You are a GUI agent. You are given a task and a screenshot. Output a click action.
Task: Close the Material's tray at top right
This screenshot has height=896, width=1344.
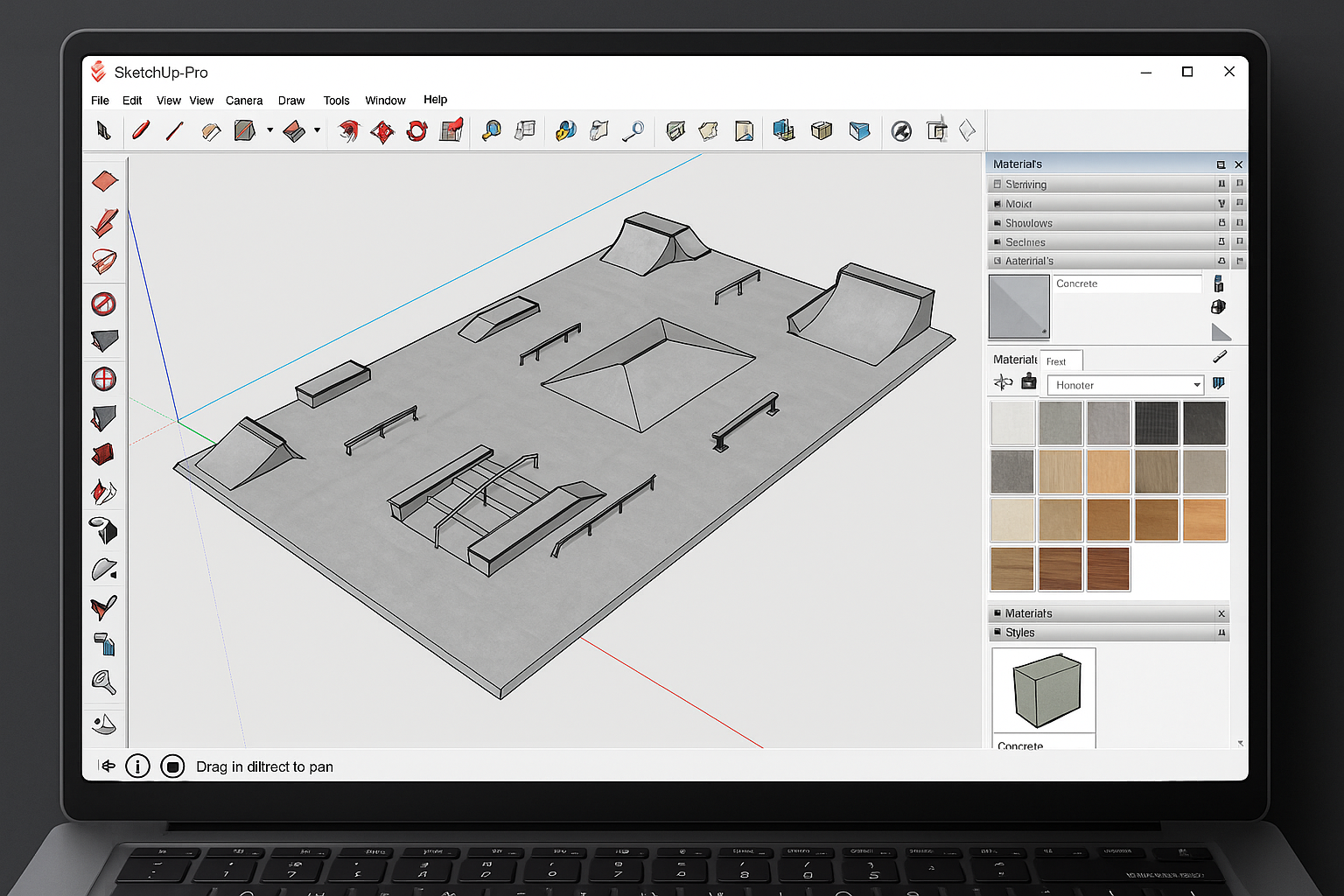coord(1238,164)
